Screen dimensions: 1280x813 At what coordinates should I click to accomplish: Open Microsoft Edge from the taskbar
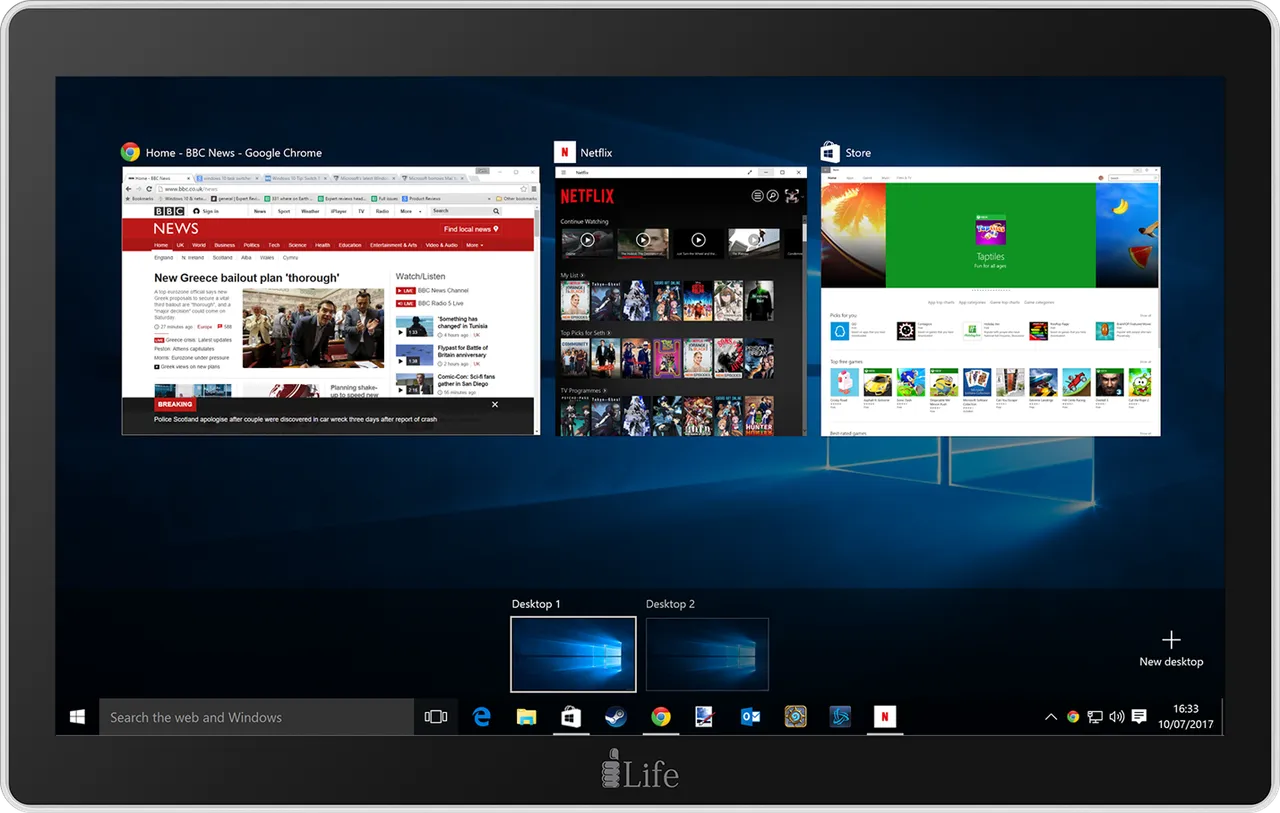click(x=482, y=716)
